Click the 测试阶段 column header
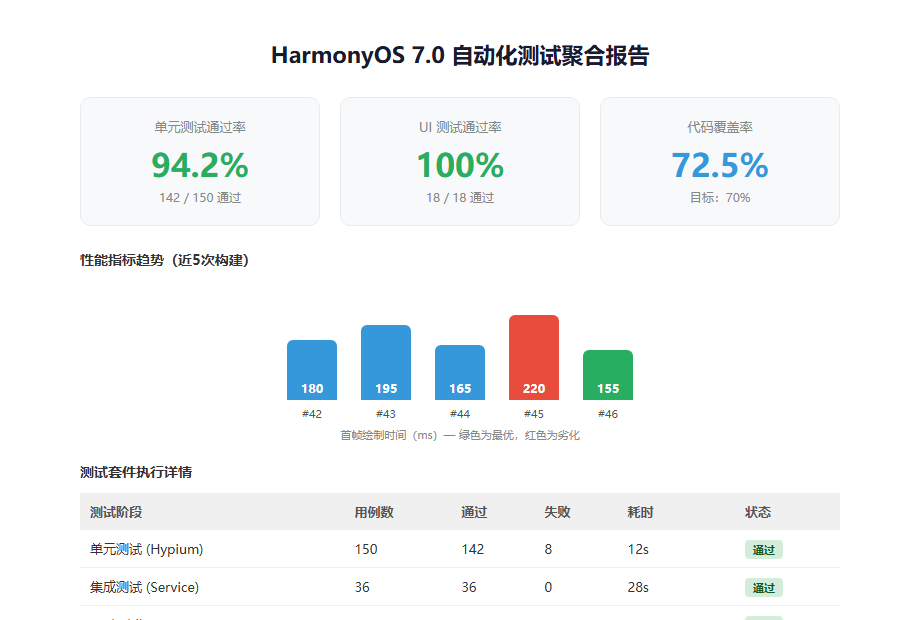This screenshot has width=920, height=620. pos(116,512)
